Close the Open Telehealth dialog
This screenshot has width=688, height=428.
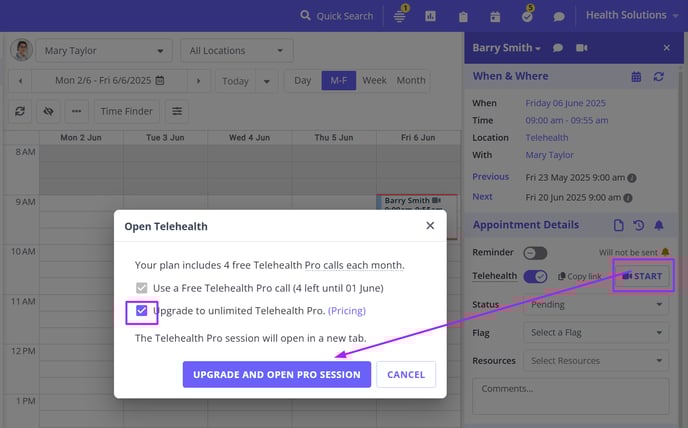click(430, 226)
